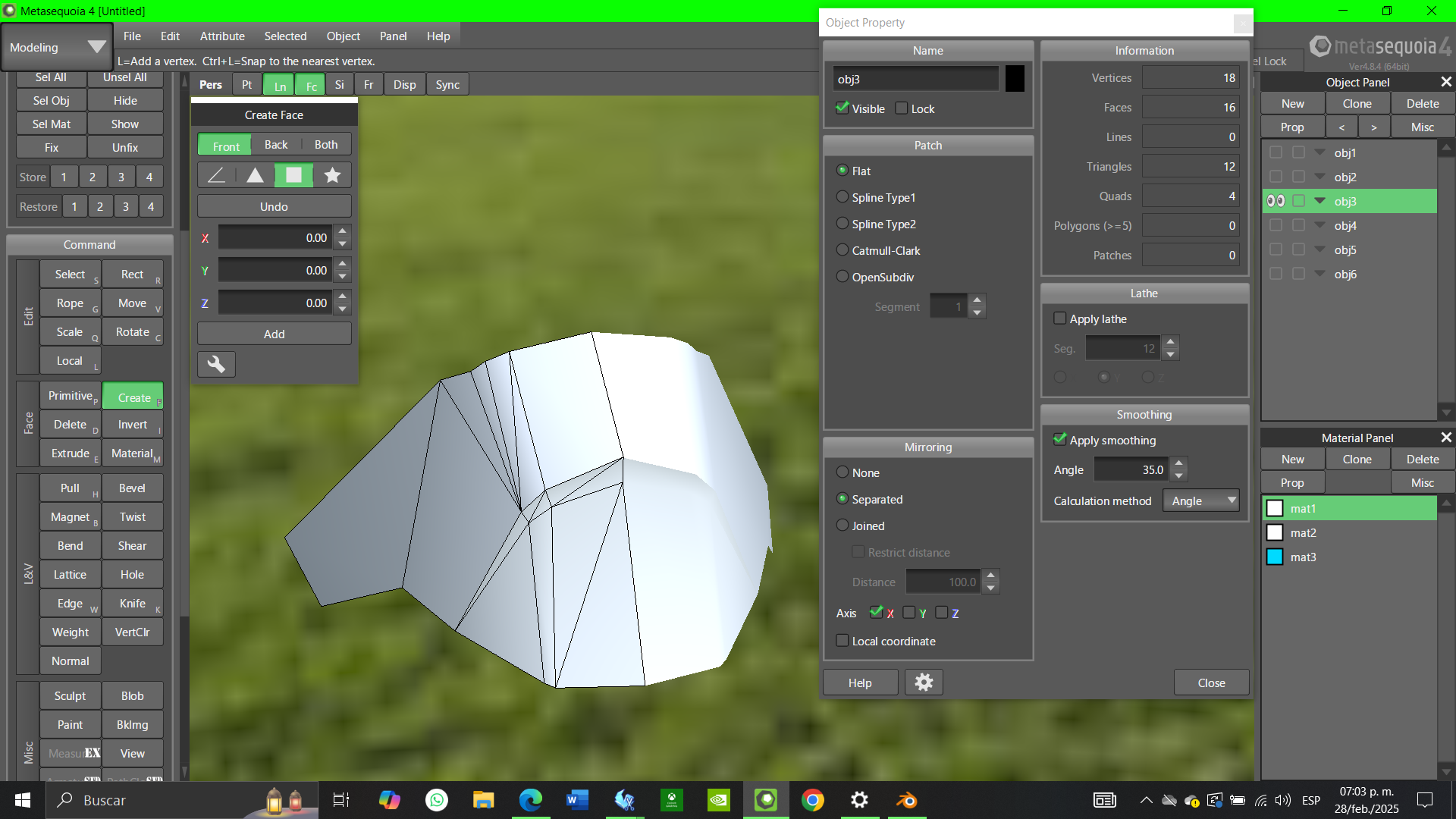Select the line face creation icon
Image resolution: width=1456 pixels, height=819 pixels.
tap(216, 175)
